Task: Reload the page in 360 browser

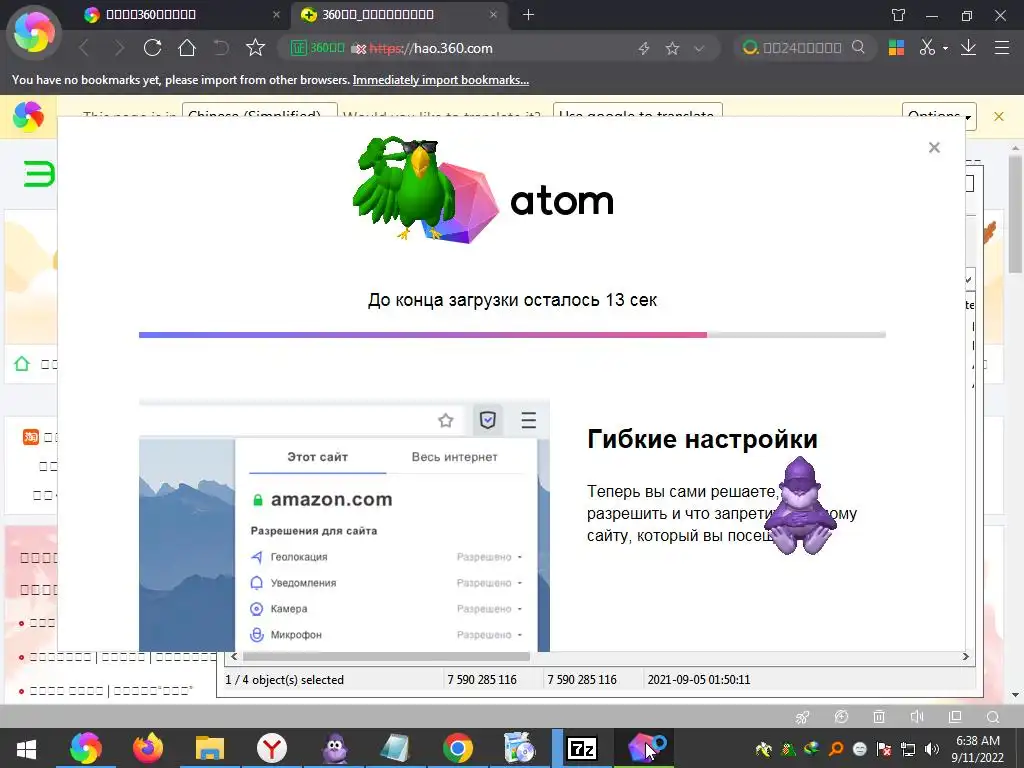Action: (152, 48)
